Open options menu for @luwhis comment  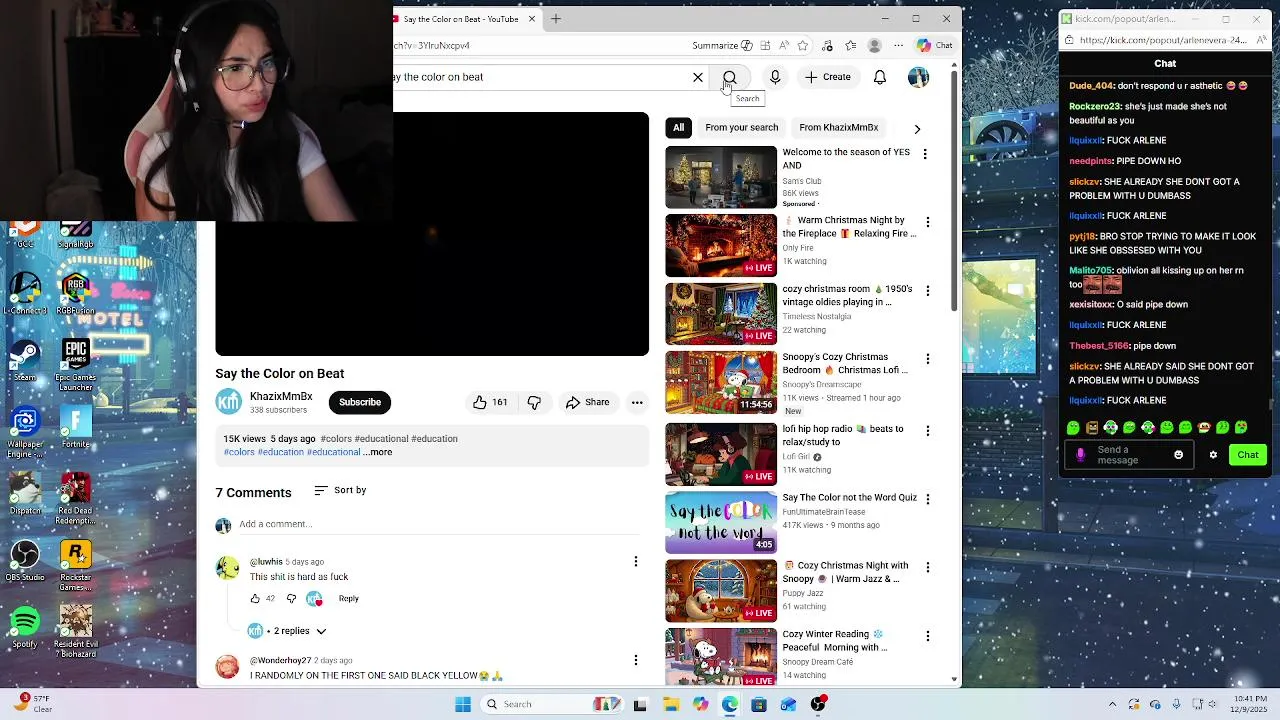tap(635, 561)
